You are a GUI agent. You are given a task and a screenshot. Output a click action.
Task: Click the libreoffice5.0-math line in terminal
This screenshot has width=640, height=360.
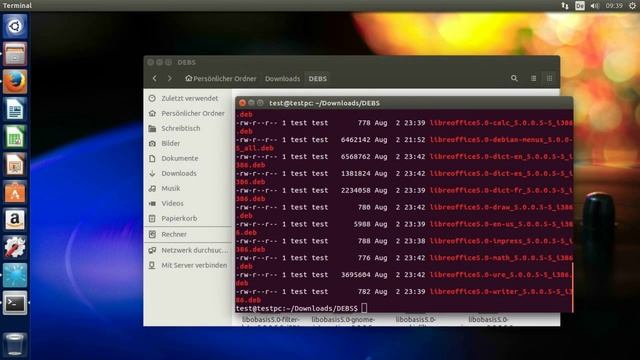coord(404,258)
